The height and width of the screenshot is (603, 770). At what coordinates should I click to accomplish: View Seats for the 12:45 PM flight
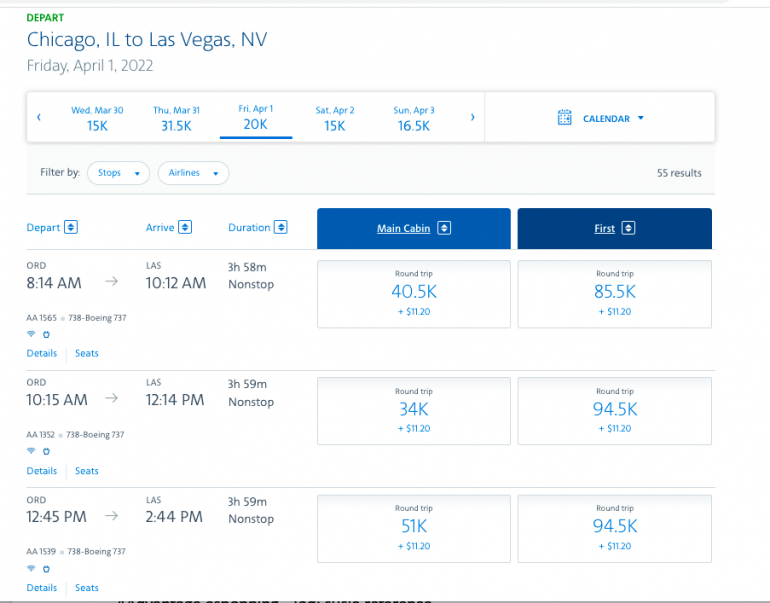pos(87,588)
